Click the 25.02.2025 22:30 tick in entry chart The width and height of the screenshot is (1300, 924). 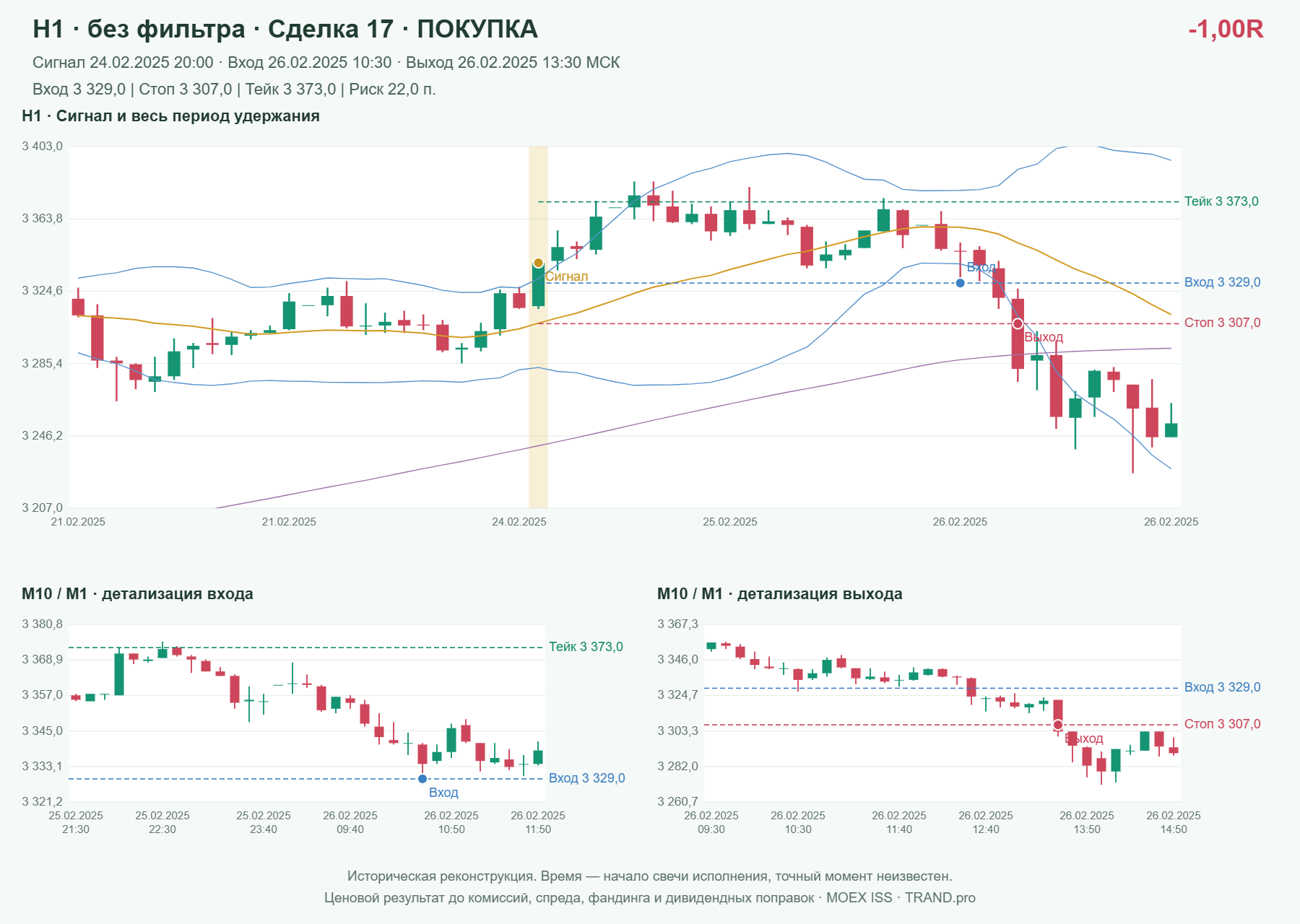click(x=162, y=822)
